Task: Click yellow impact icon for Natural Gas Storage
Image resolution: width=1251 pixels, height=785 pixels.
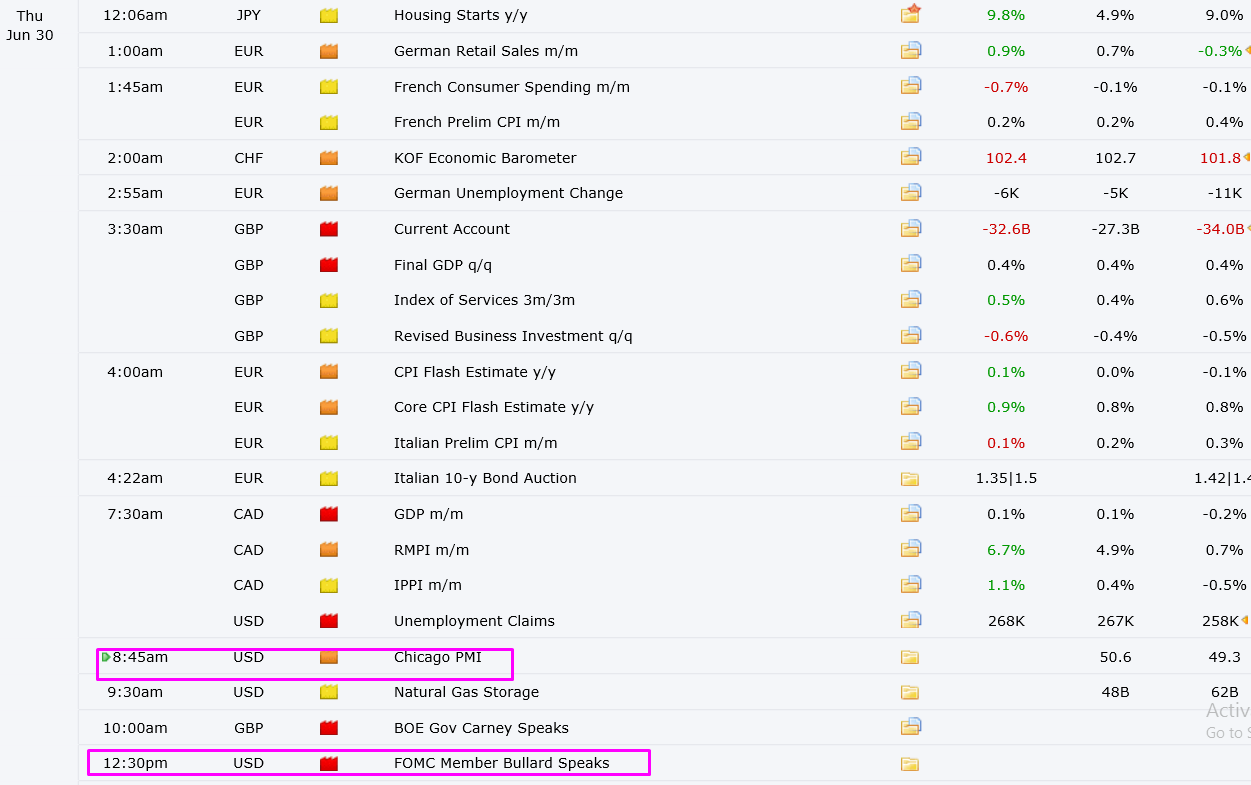Action: (x=329, y=692)
